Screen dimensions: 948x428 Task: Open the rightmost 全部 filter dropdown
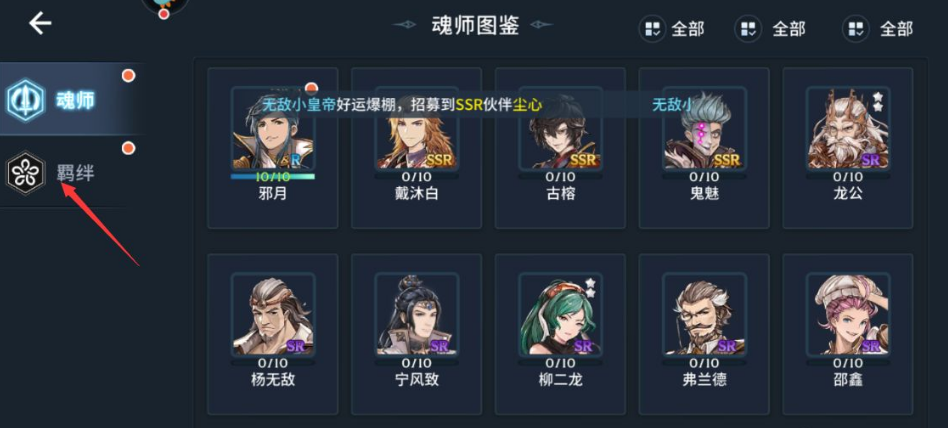[x=877, y=28]
